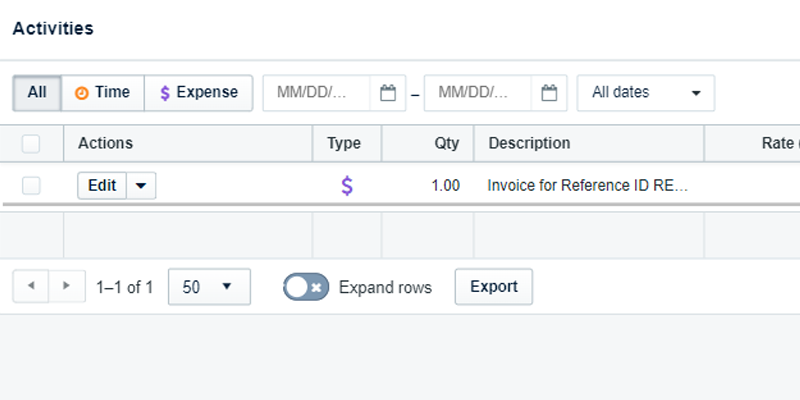Open the rows per page dropdown
The height and width of the screenshot is (400, 800).
click(x=209, y=287)
